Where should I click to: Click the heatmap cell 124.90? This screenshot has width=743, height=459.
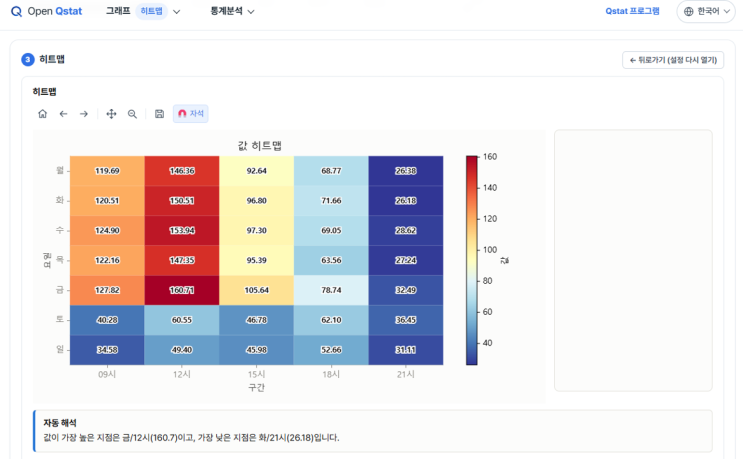[x=107, y=230]
